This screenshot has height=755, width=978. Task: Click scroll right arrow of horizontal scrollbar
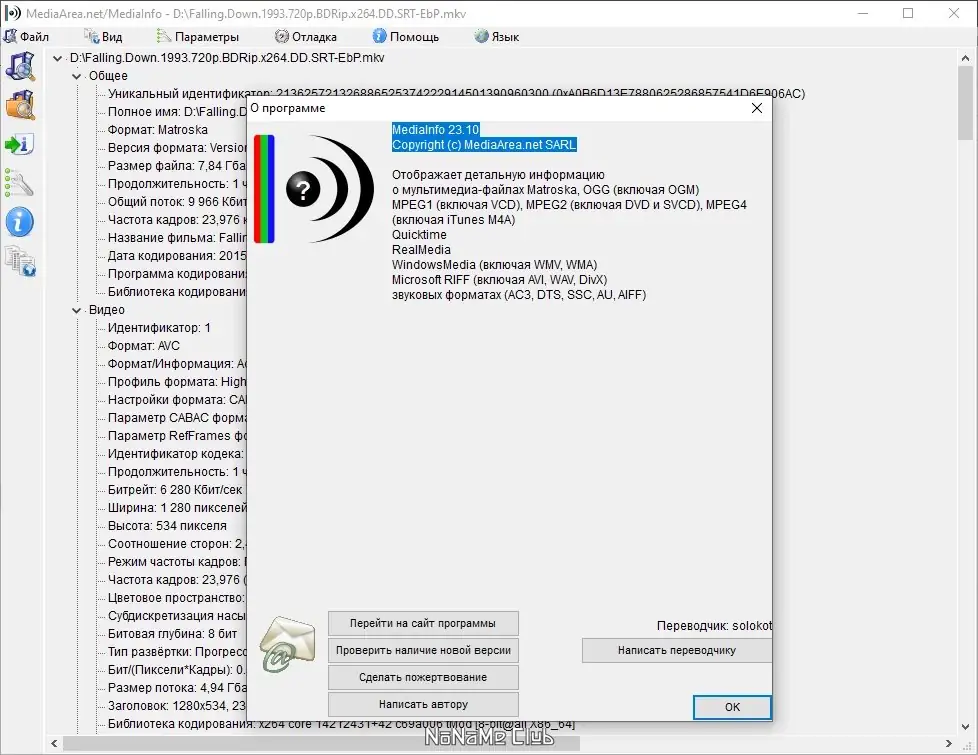[949, 744]
